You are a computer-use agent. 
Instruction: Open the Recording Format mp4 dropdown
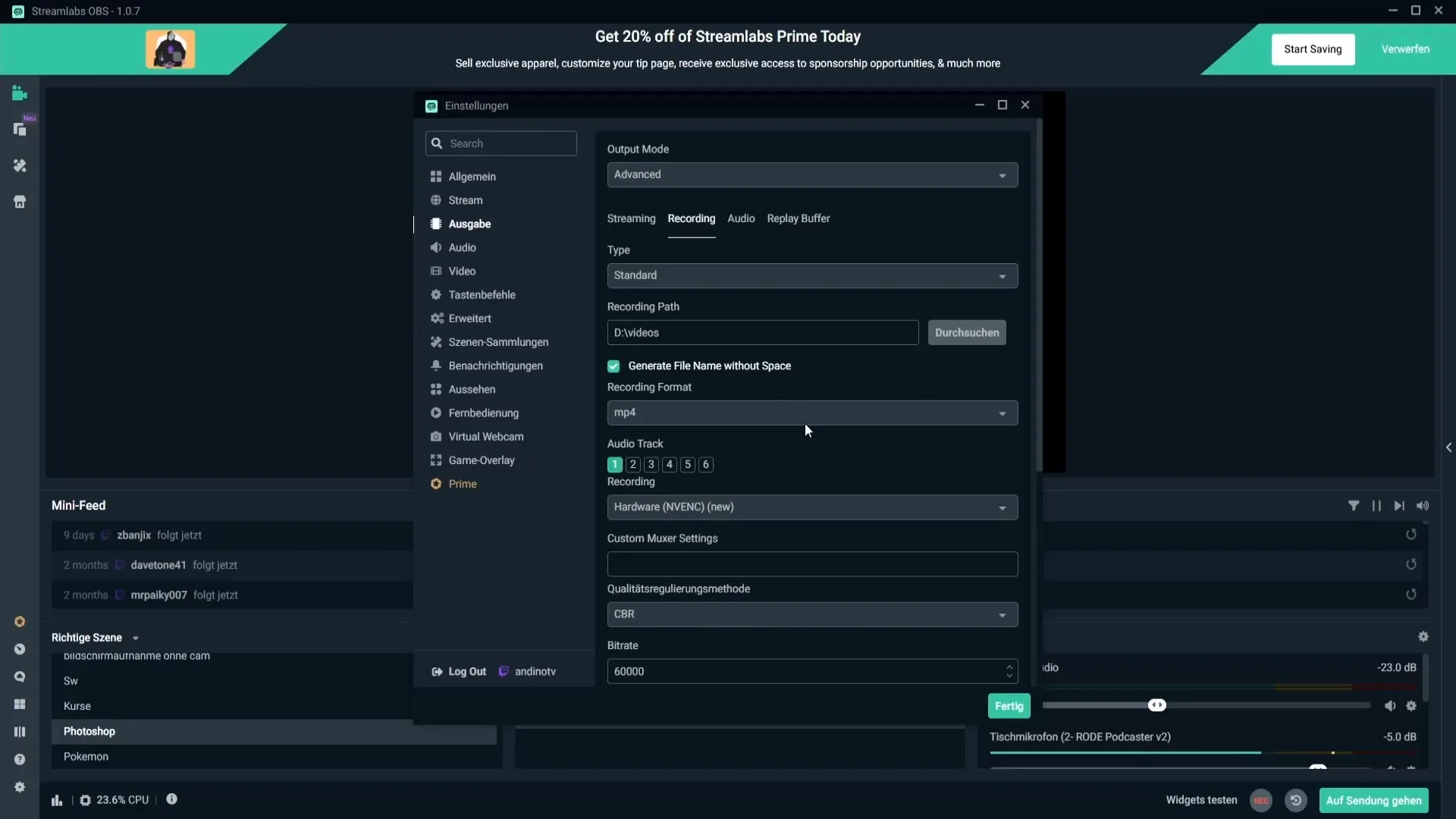coord(812,413)
